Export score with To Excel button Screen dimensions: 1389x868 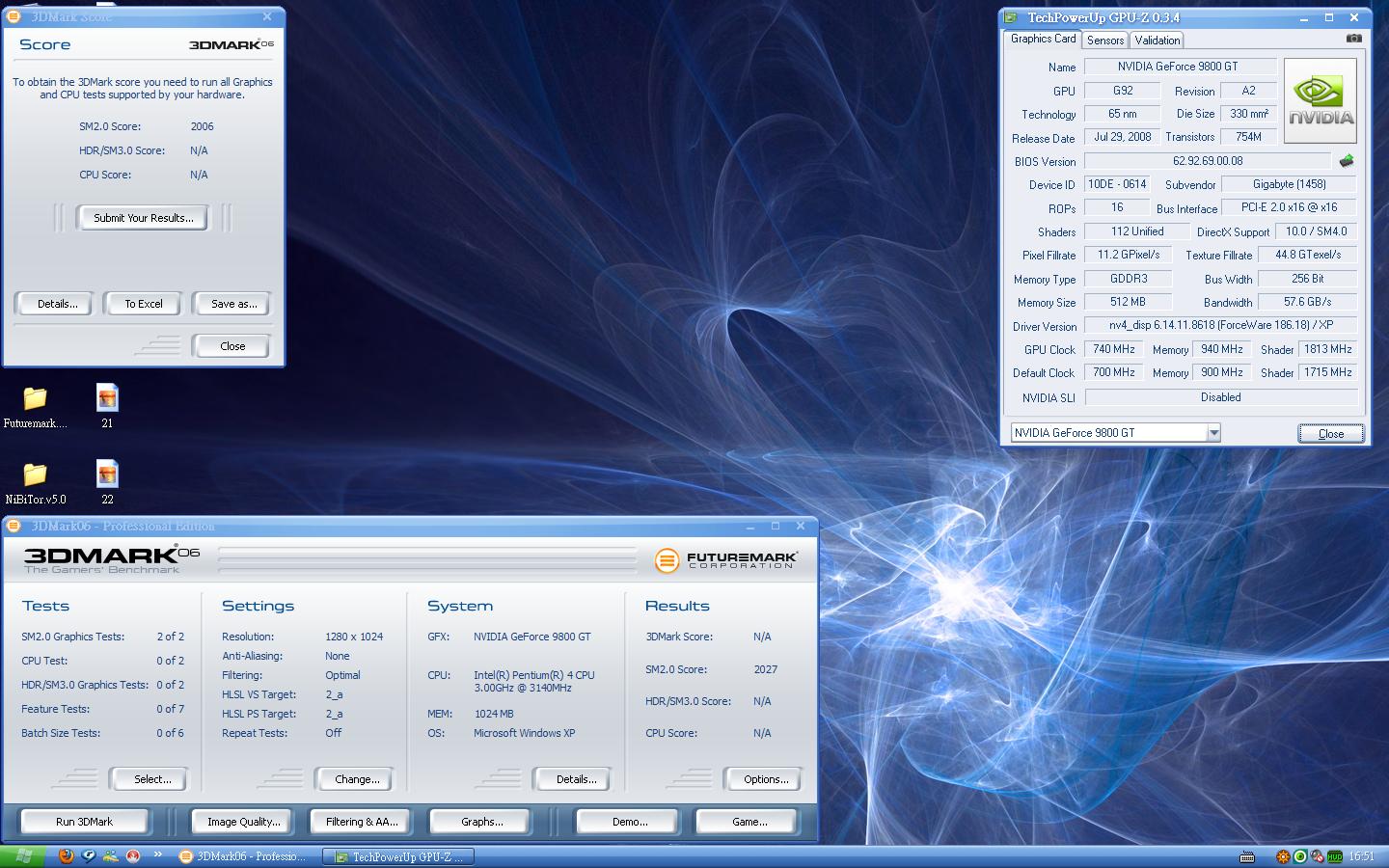[x=143, y=304]
